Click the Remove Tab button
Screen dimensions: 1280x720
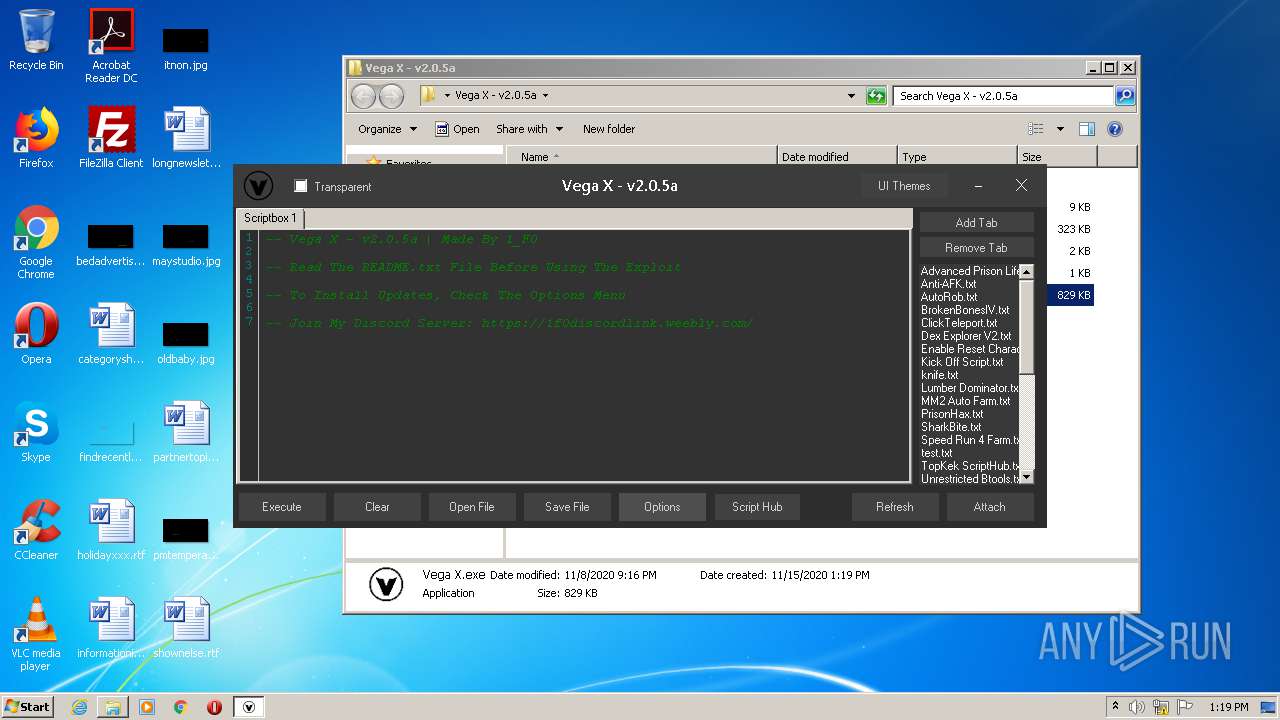[976, 248]
